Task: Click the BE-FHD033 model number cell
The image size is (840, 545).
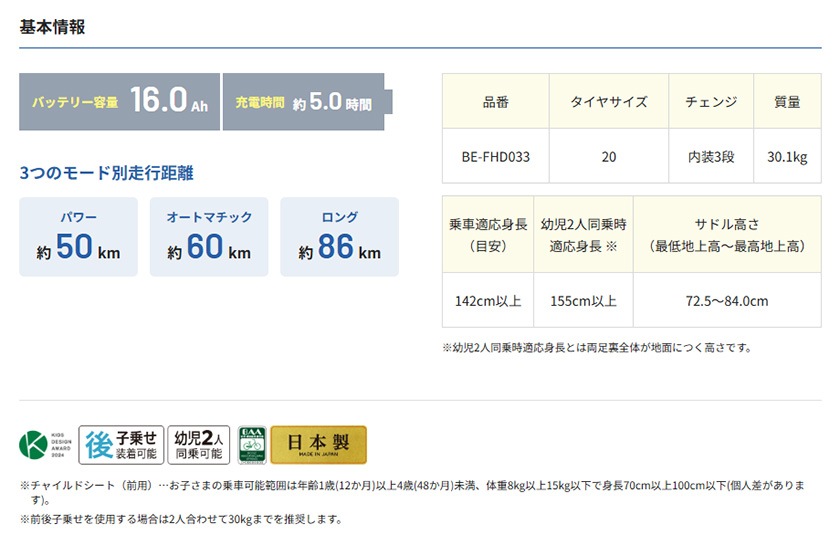Action: coord(495,157)
